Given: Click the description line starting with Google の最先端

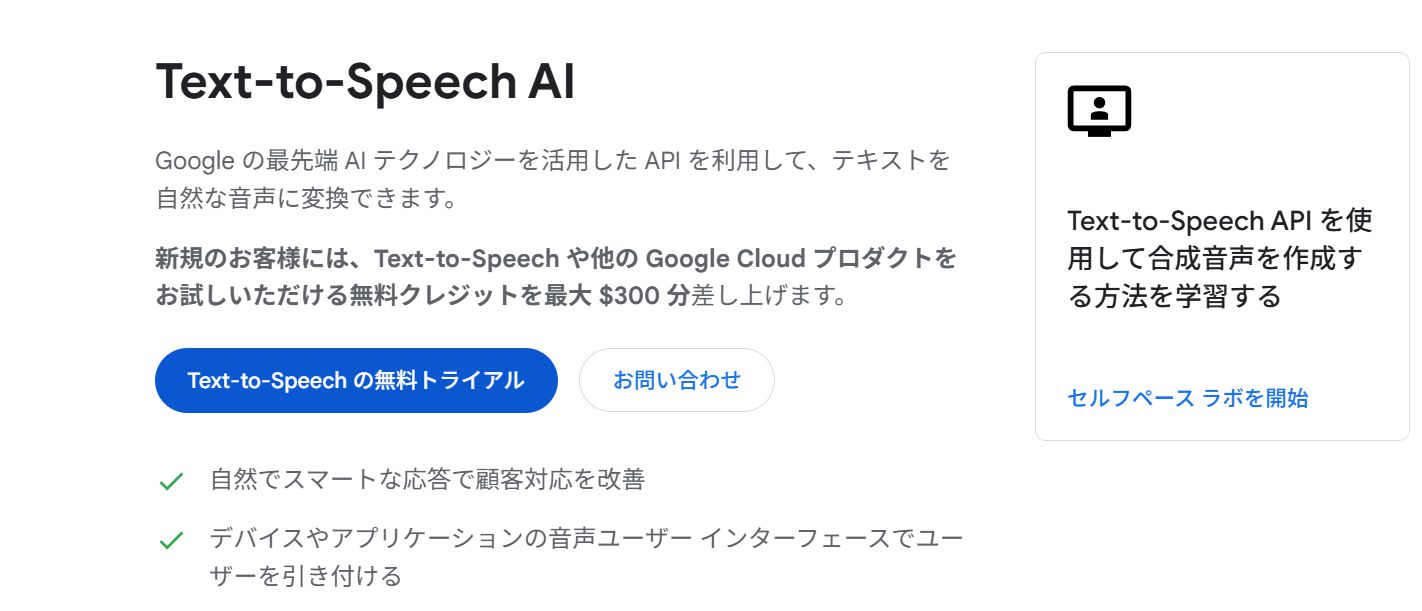Looking at the screenshot, I should 552,160.
